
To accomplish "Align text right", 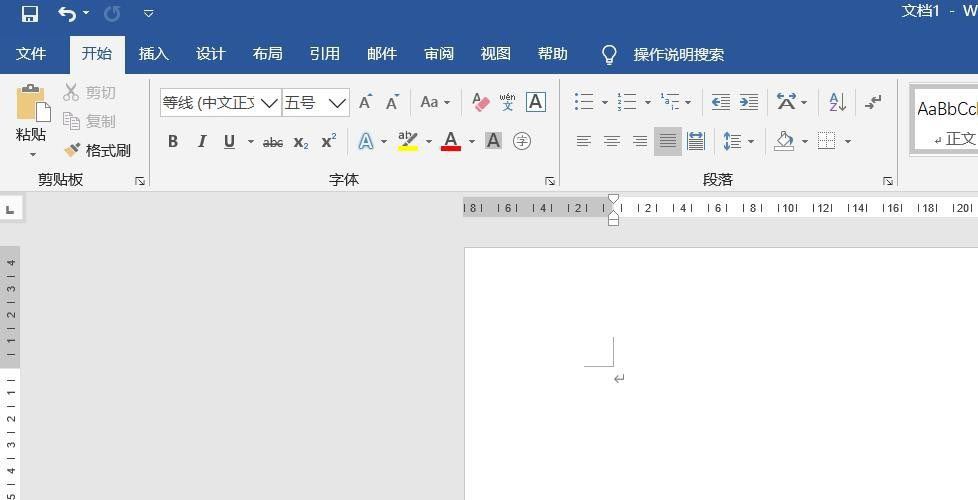I will [640, 142].
